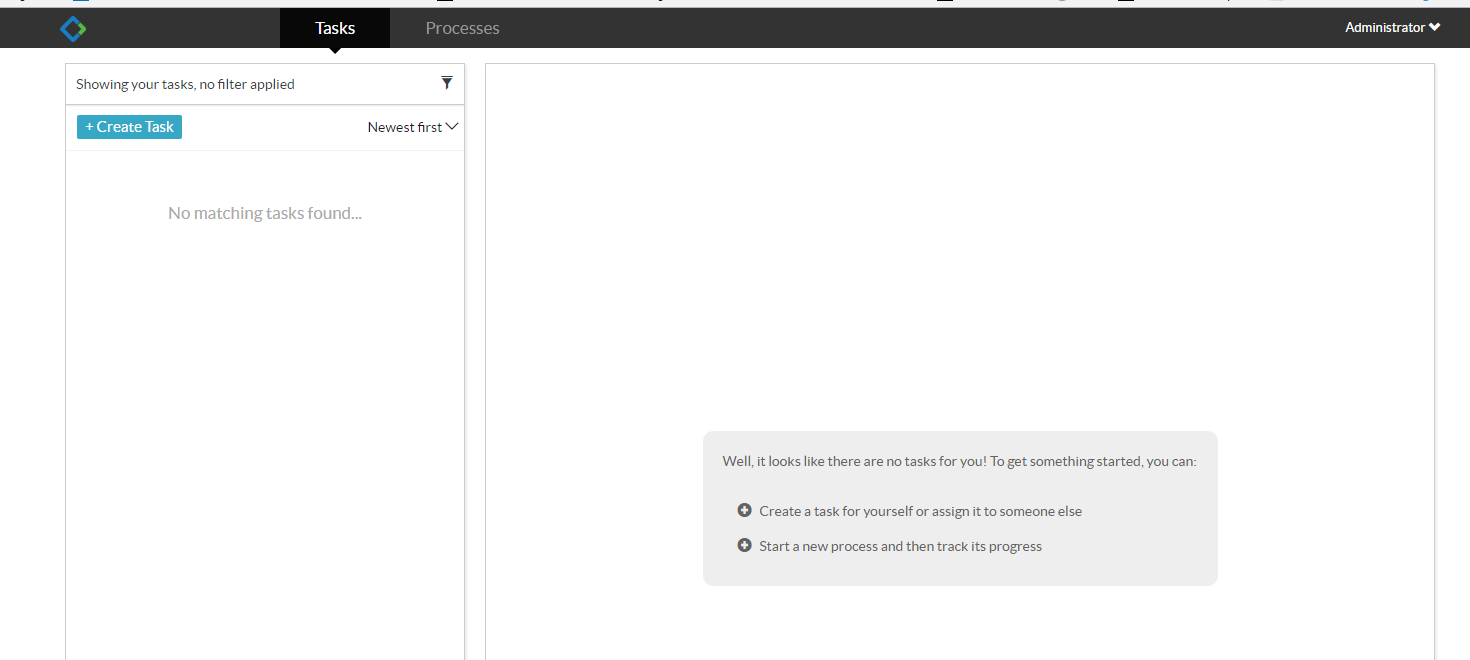Click the 'No matching tasks found...' message

click(265, 213)
